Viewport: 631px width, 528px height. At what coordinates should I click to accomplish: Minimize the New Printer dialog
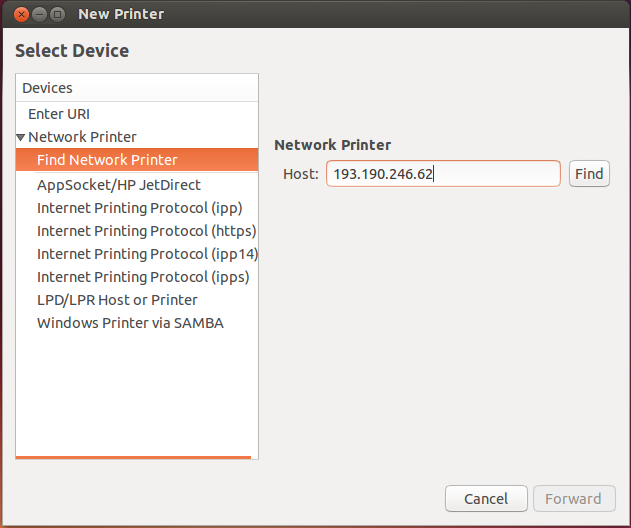pos(37,15)
